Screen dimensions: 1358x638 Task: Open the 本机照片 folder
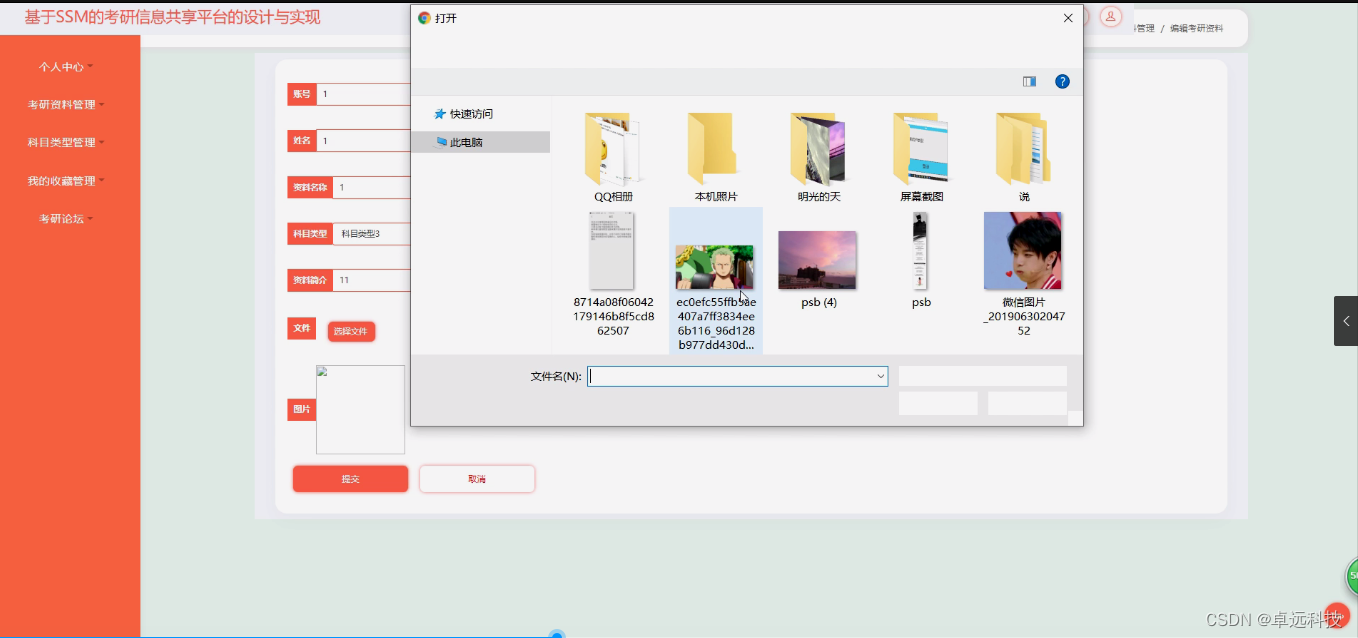(714, 150)
